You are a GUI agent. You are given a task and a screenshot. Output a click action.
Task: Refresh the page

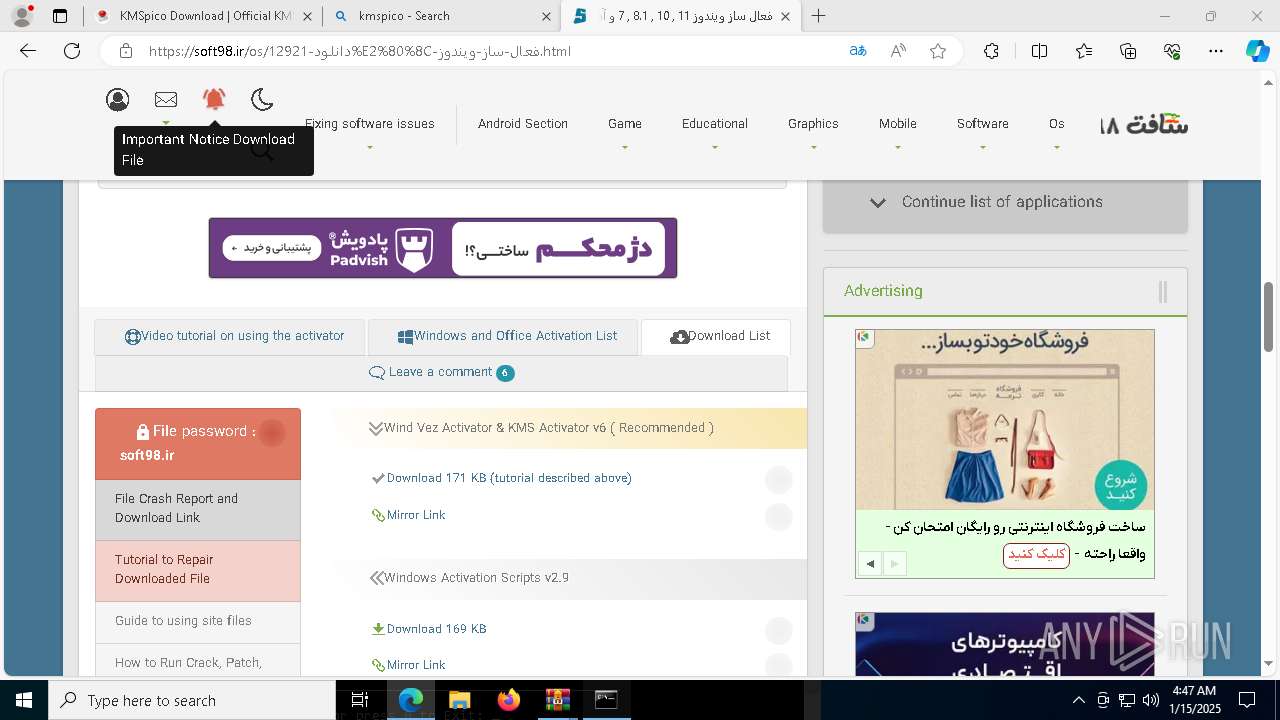click(72, 51)
